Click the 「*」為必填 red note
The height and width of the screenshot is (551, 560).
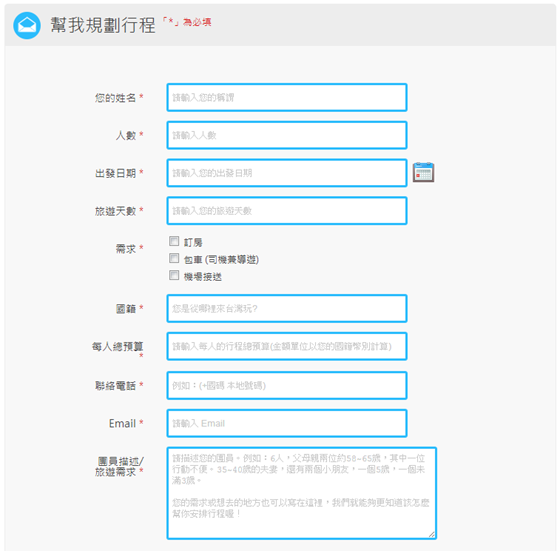[x=187, y=22]
